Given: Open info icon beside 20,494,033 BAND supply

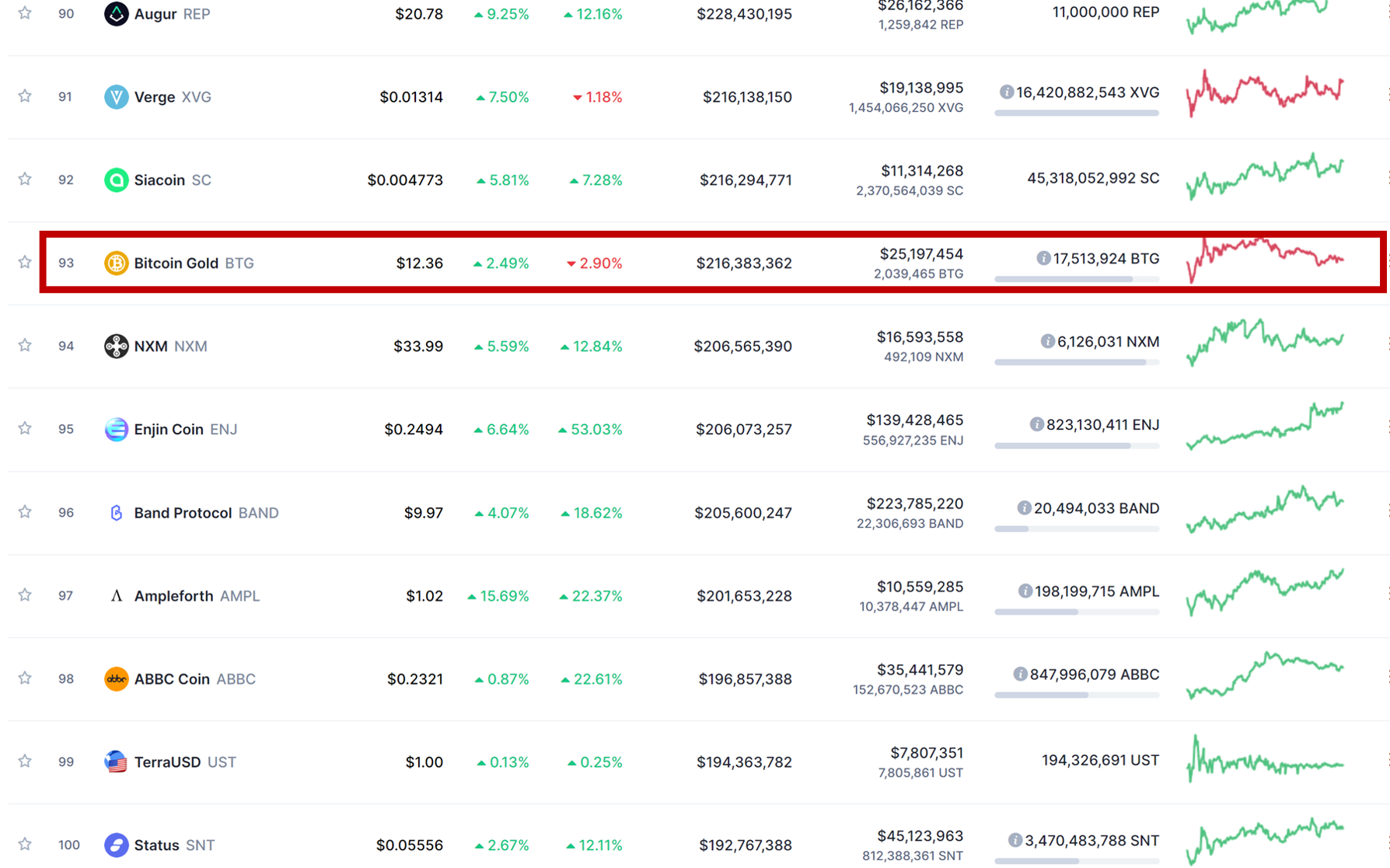Looking at the screenshot, I should (1024, 508).
